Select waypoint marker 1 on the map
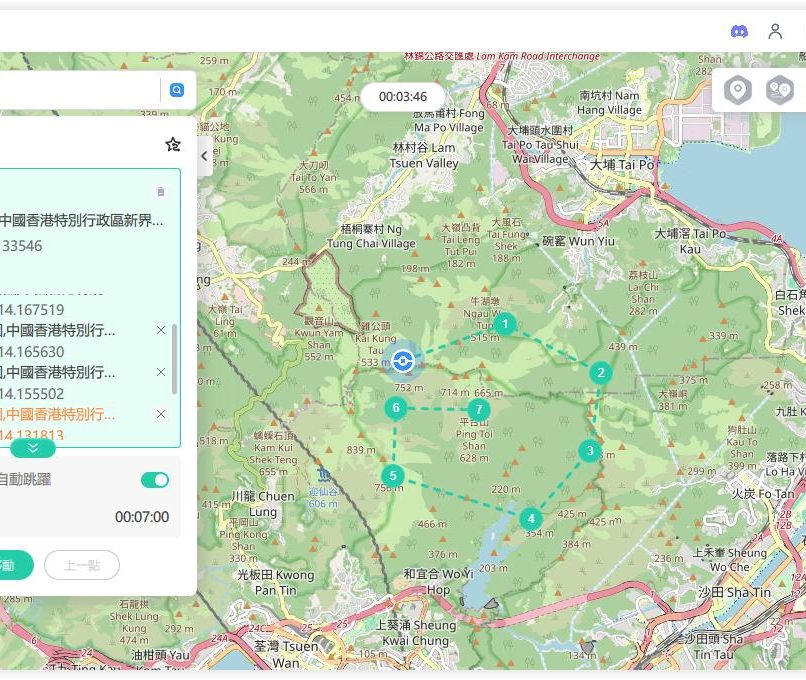 (506, 323)
